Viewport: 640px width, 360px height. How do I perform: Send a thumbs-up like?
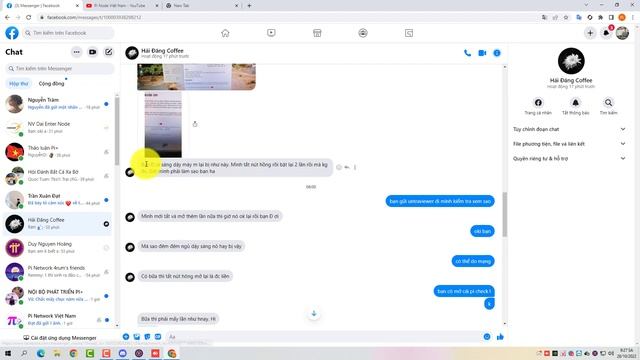pos(500,337)
